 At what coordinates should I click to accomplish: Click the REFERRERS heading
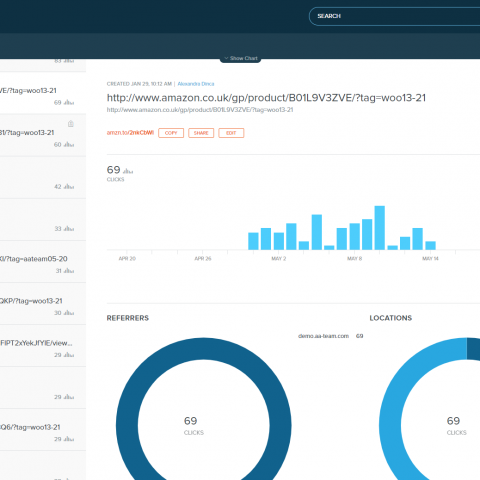coord(128,318)
